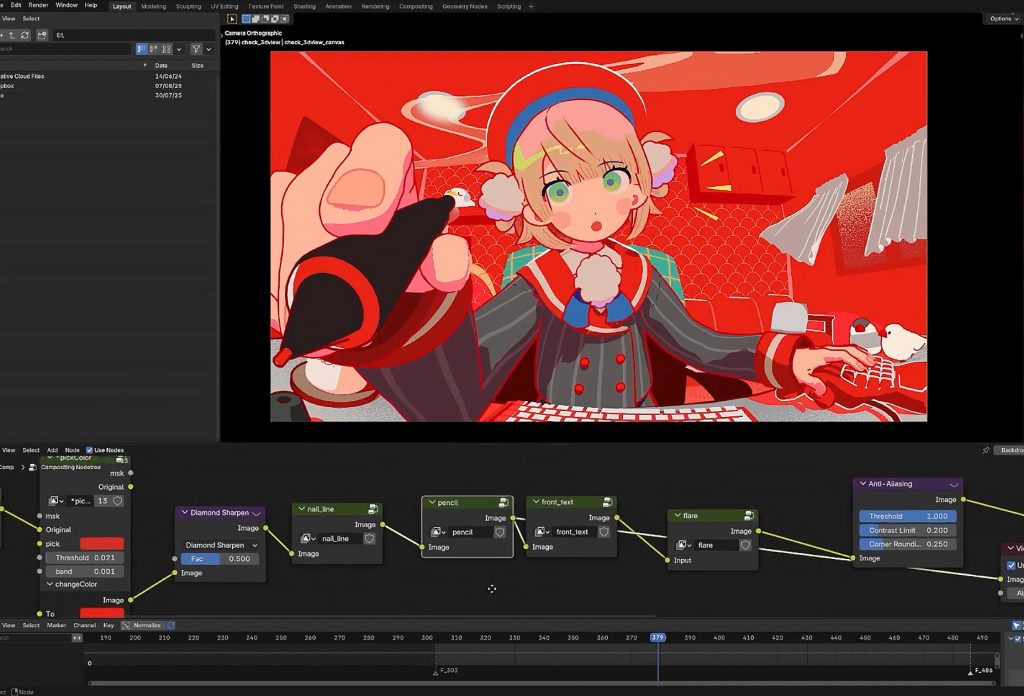Click the pin icon in node editor header
The width and height of the screenshot is (1024, 696).
click(x=986, y=450)
